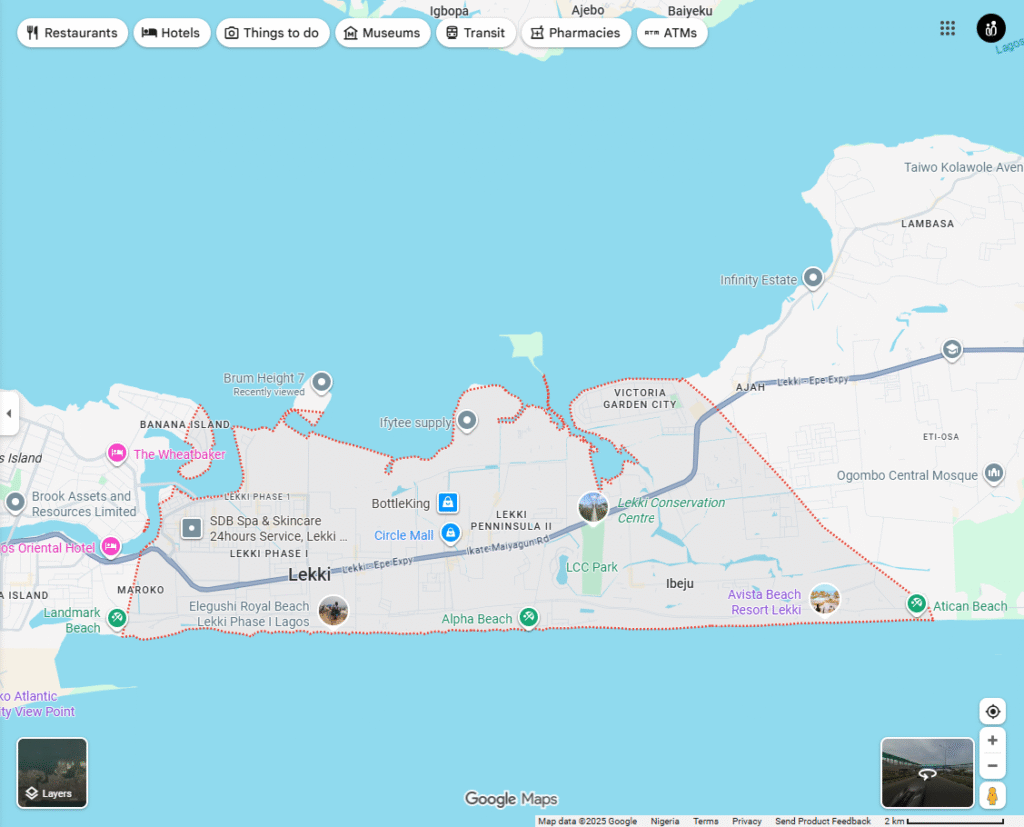Click the Victoria Garden City label
The image size is (1024, 827).
tap(640, 398)
